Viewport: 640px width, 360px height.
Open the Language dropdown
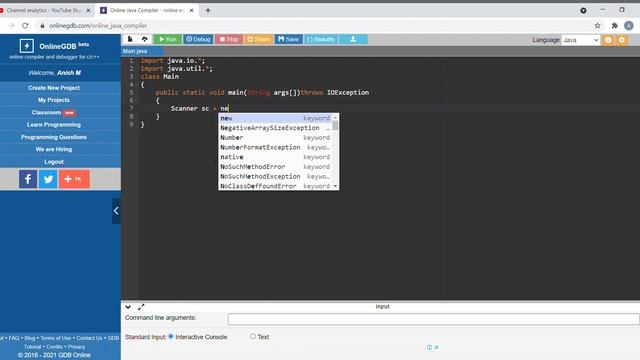pyautogui.click(x=580, y=40)
